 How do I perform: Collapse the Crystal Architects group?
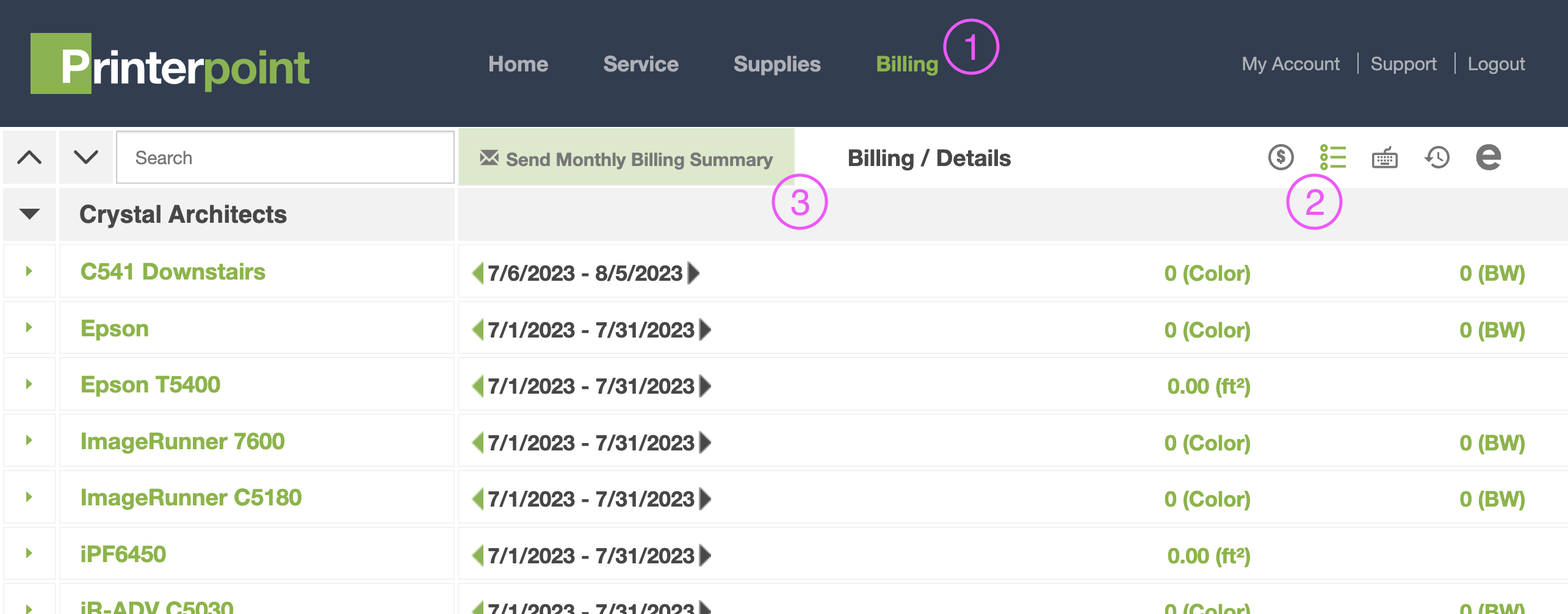pos(28,214)
